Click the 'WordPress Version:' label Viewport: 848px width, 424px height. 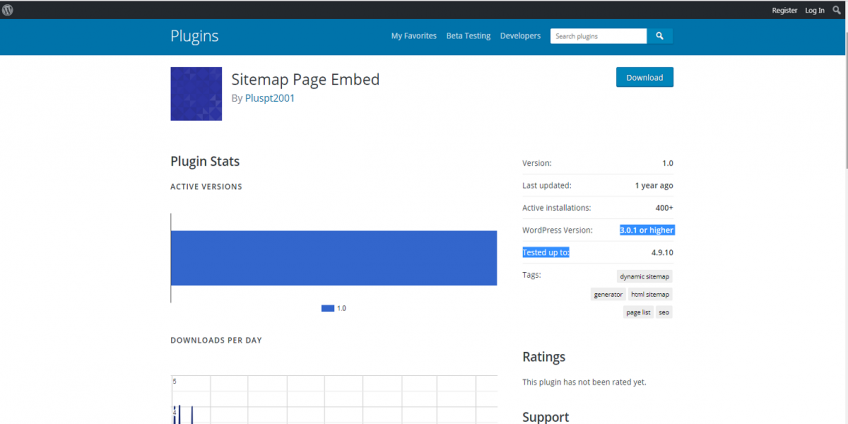[558, 230]
